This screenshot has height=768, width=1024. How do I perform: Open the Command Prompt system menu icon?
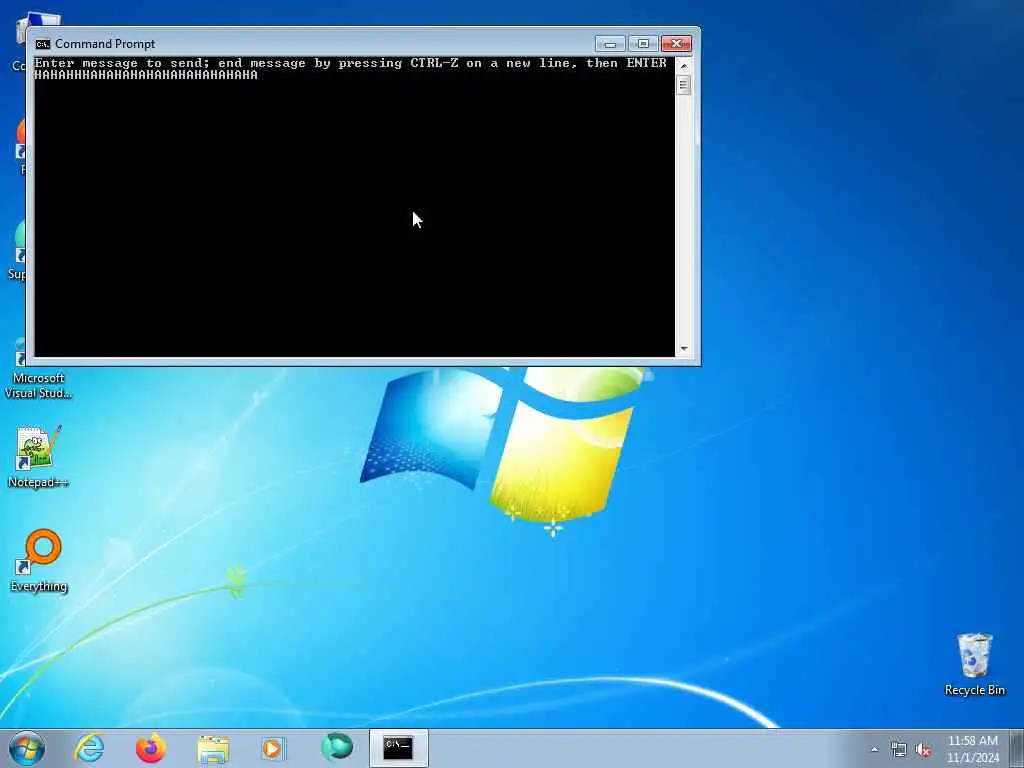coord(43,44)
